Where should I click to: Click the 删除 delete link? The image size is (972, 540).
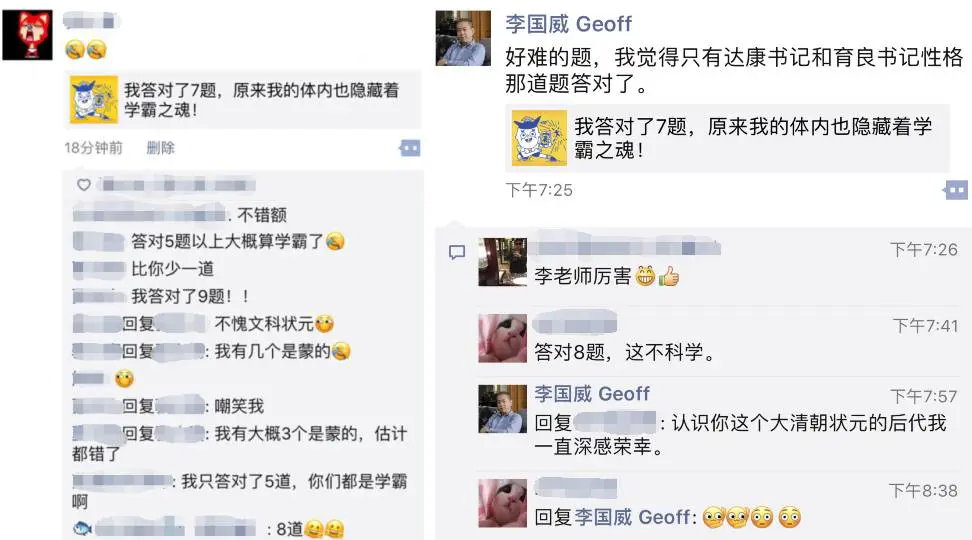161,148
